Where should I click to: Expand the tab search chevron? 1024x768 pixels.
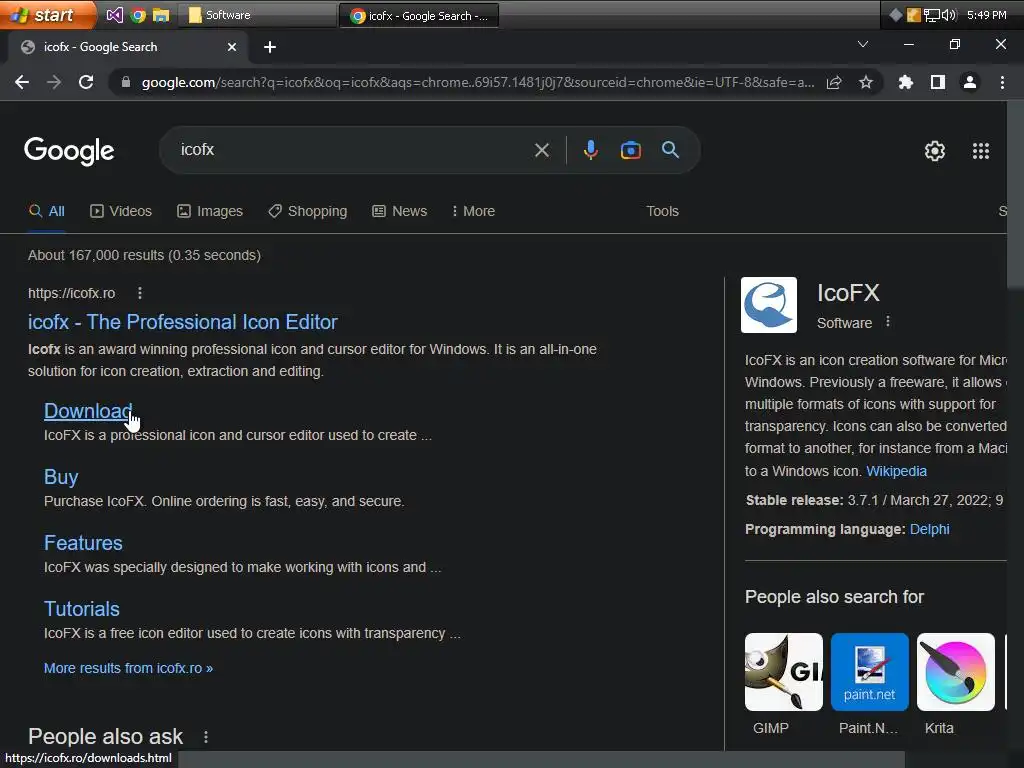click(x=863, y=44)
